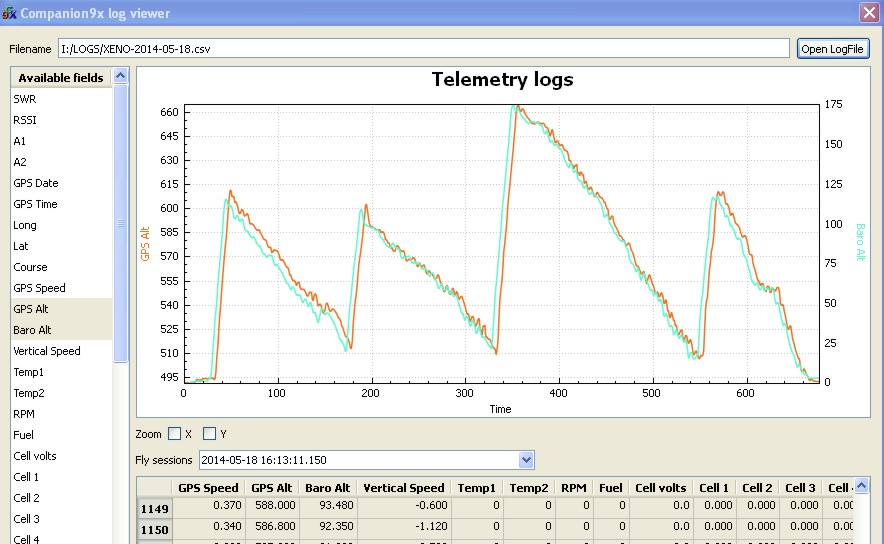Select GPS Speed in Available fields
Screen dimensions: 884x544
(x=39, y=288)
